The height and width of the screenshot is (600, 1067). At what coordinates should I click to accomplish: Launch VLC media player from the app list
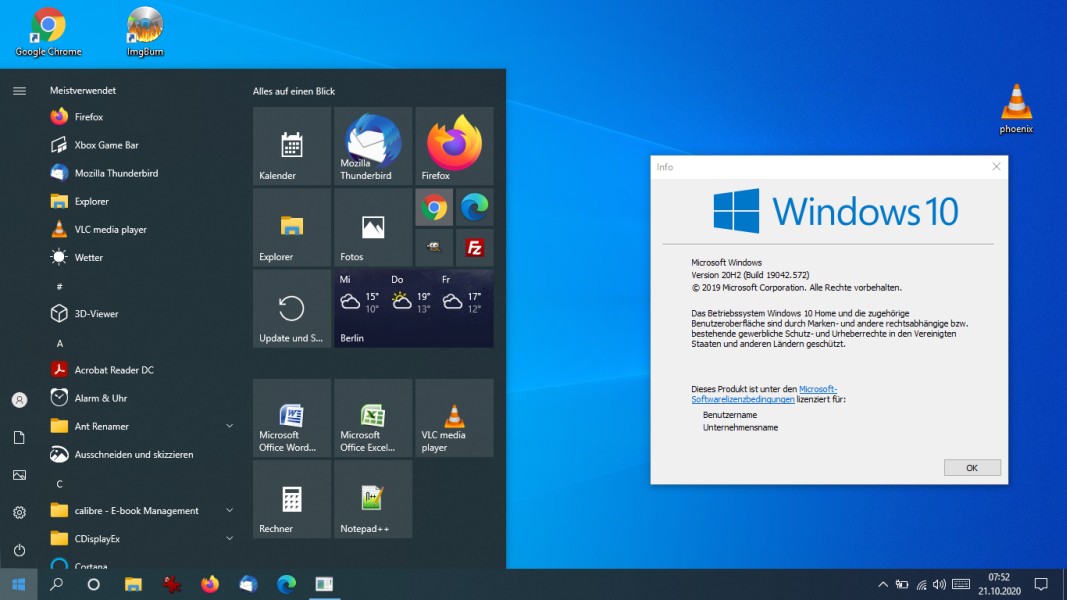(x=142, y=229)
